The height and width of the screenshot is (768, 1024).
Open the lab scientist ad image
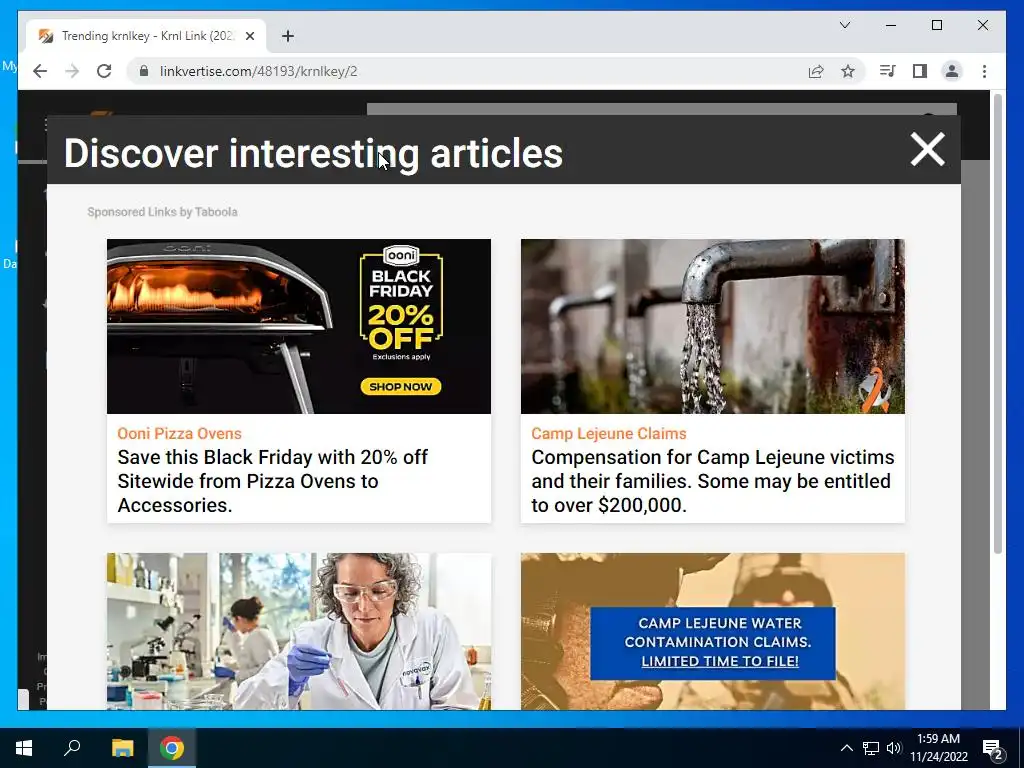pyautogui.click(x=298, y=632)
